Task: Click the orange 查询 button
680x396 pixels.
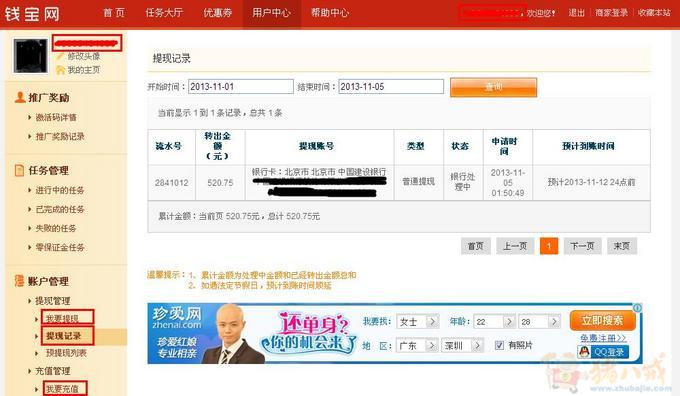Action: click(494, 87)
